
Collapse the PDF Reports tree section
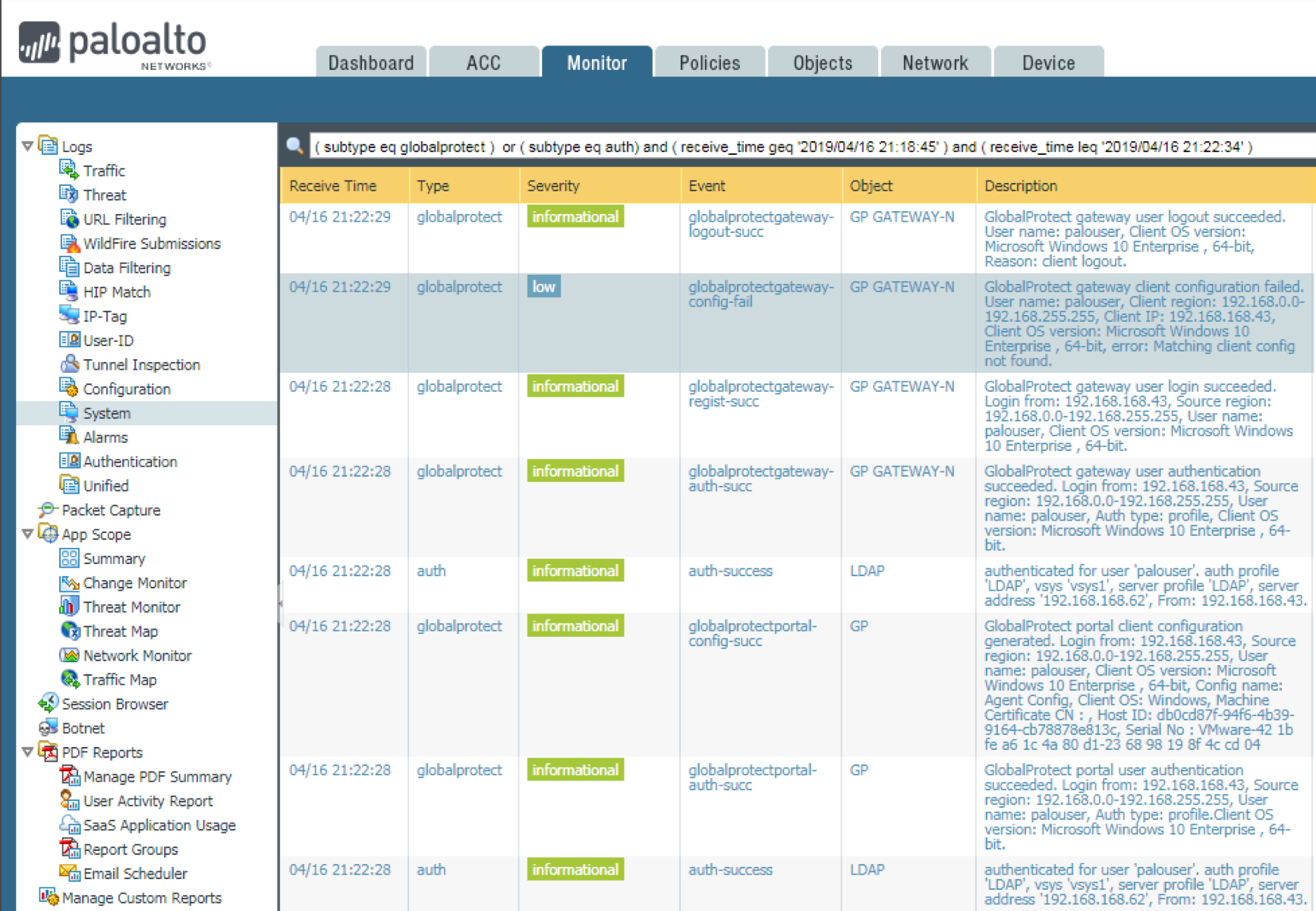click(27, 752)
